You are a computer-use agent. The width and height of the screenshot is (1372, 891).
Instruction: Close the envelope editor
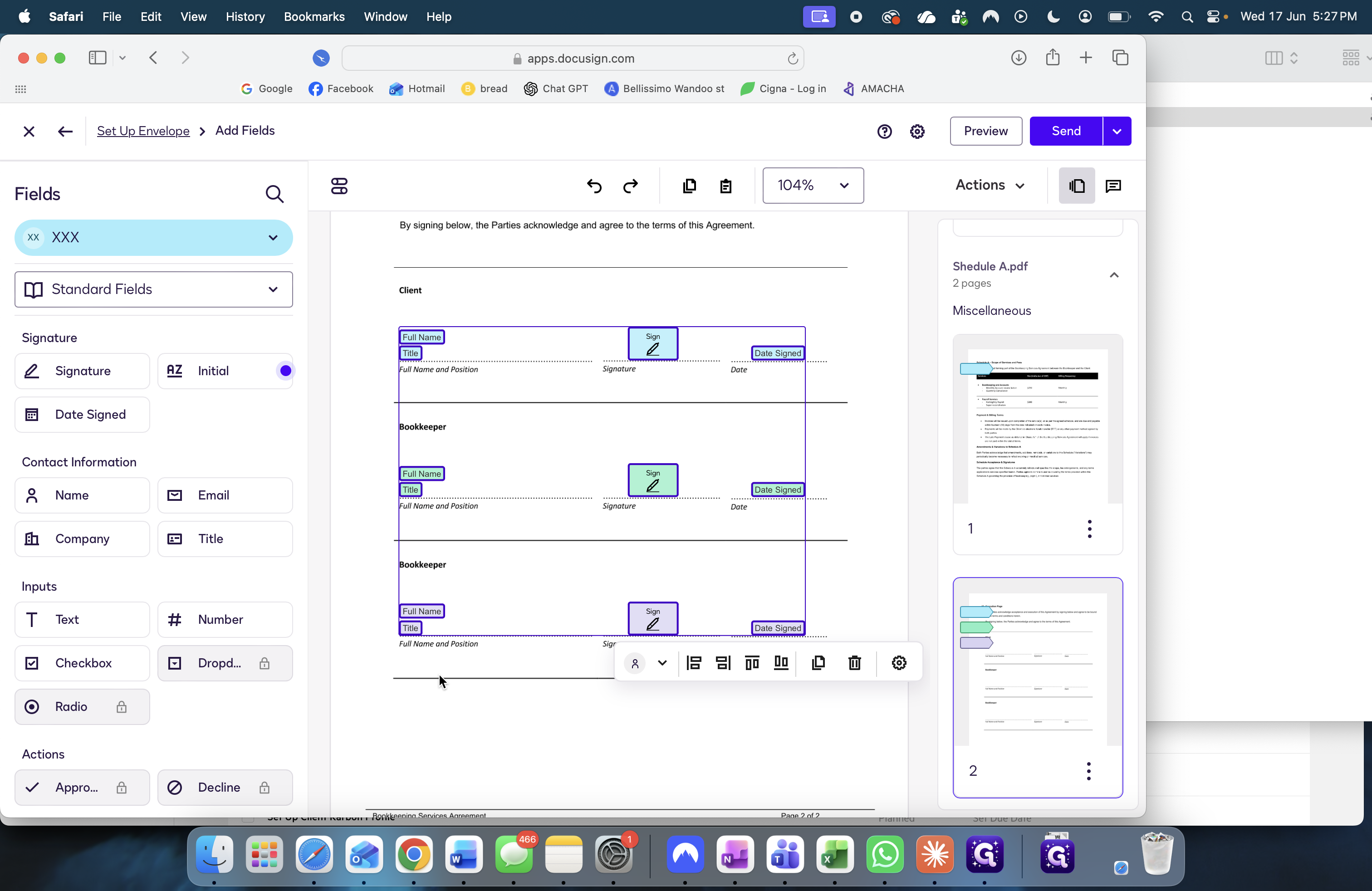[29, 132]
